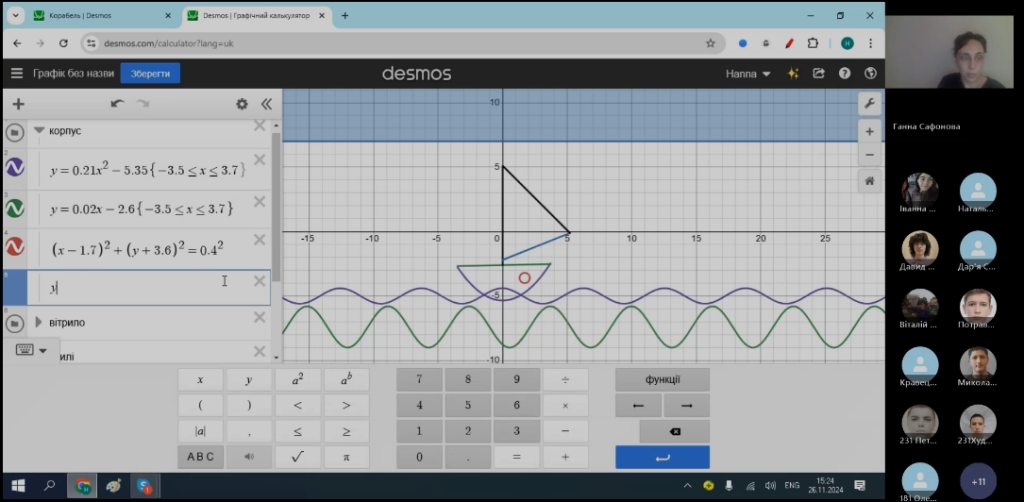Open the Ганна account dropdown
This screenshot has height=502, width=1024.
(x=748, y=74)
